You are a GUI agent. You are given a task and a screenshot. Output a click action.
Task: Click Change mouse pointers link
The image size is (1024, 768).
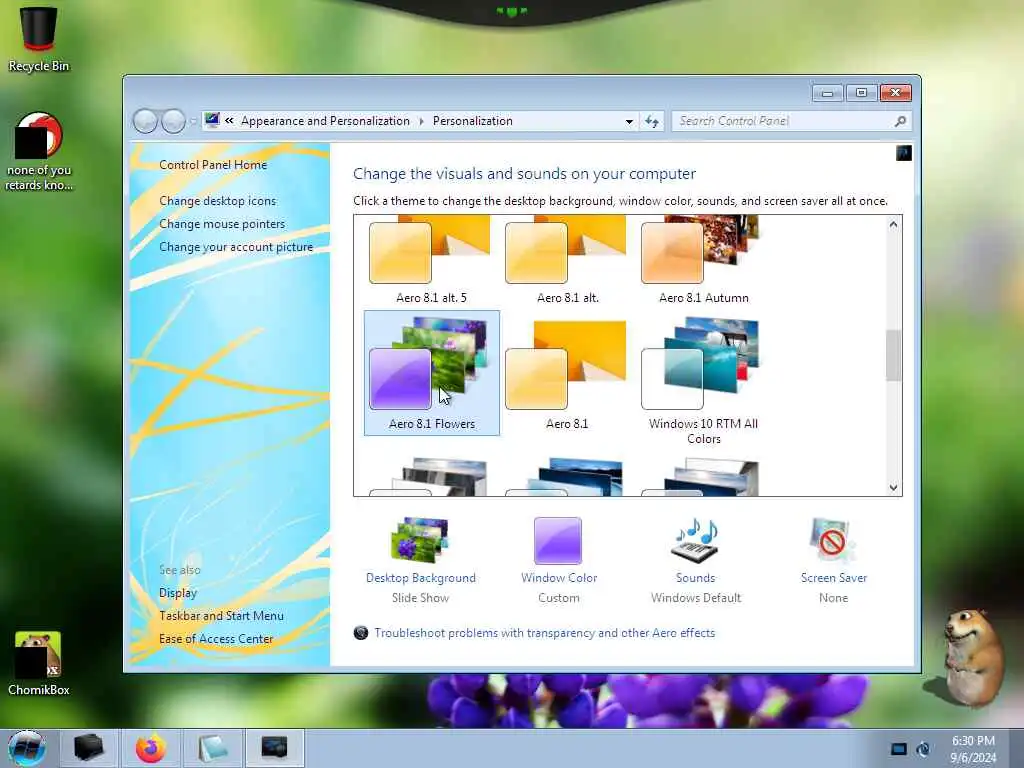222,223
